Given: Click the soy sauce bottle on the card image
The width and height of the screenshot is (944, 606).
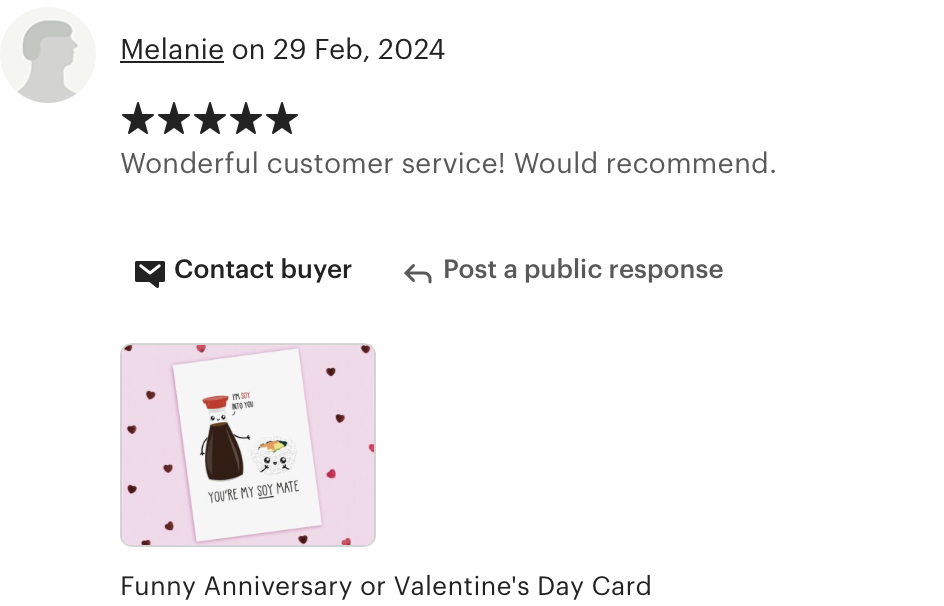Looking at the screenshot, I should point(223,439).
